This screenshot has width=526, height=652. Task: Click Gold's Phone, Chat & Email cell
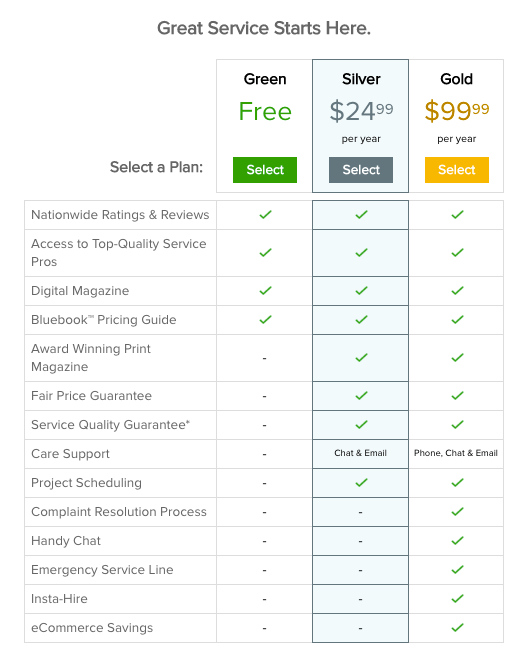click(x=456, y=453)
